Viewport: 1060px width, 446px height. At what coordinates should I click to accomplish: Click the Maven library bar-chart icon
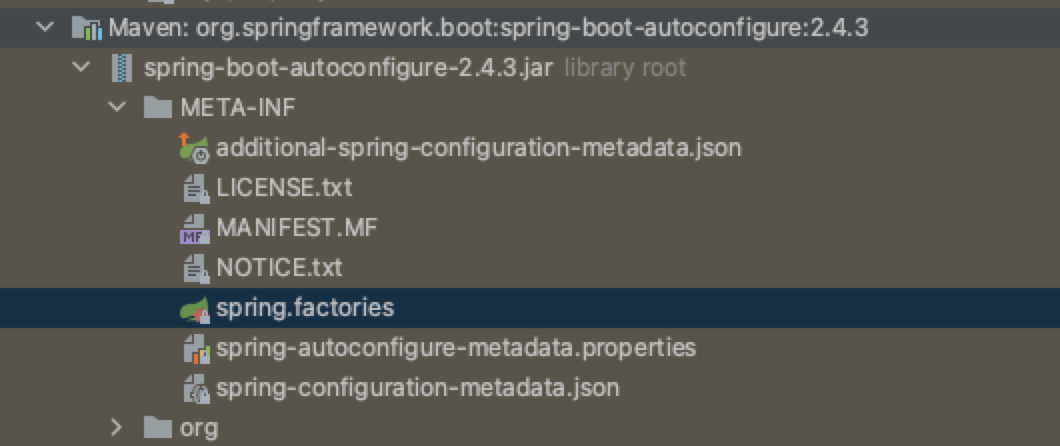(87, 28)
